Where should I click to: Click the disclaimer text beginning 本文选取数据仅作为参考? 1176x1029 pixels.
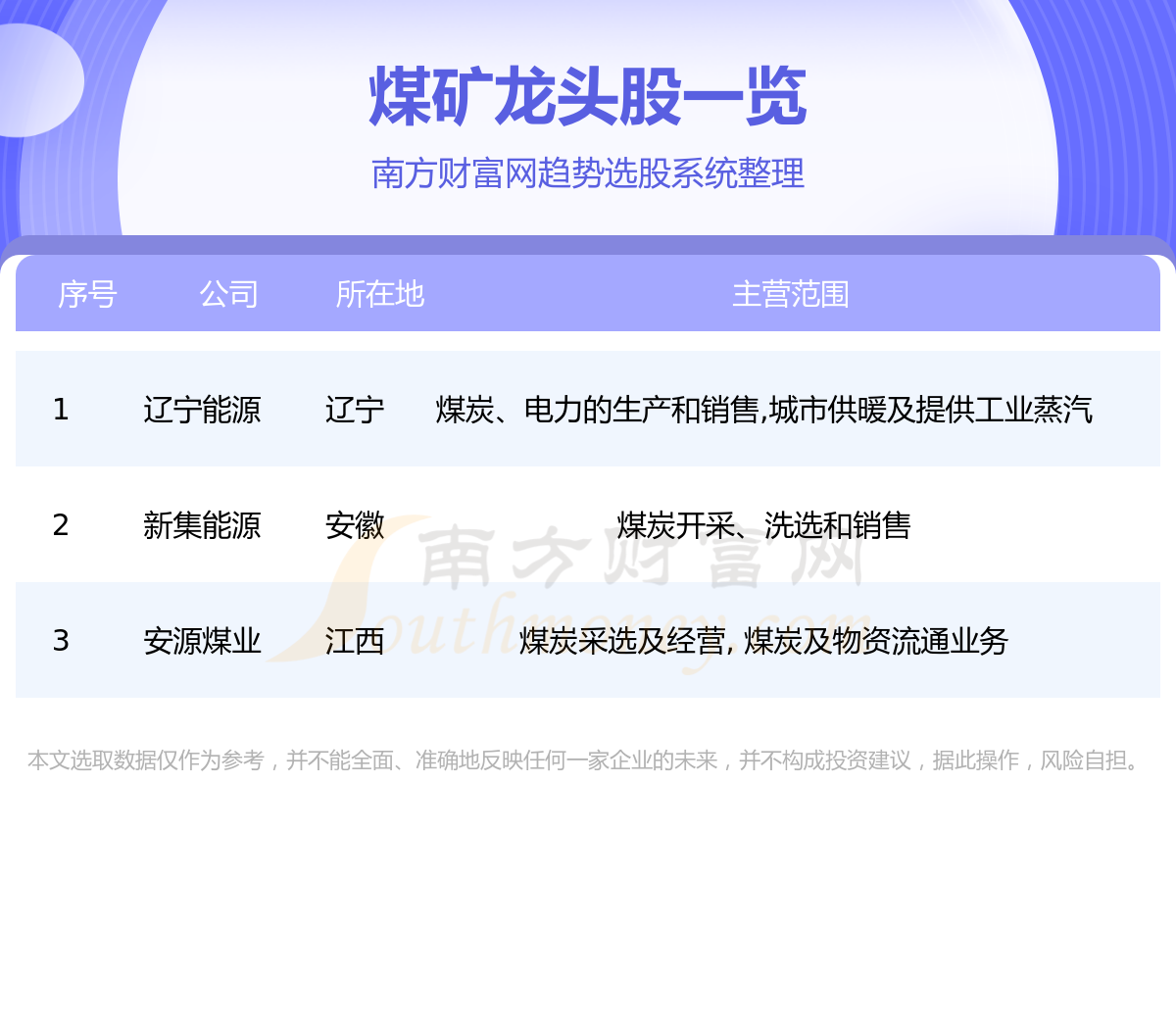click(586, 760)
